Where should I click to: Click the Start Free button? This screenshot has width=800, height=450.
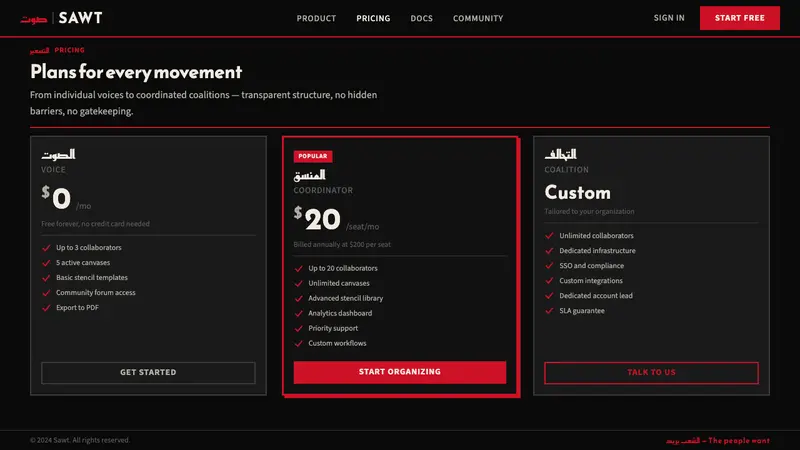[x=739, y=18]
